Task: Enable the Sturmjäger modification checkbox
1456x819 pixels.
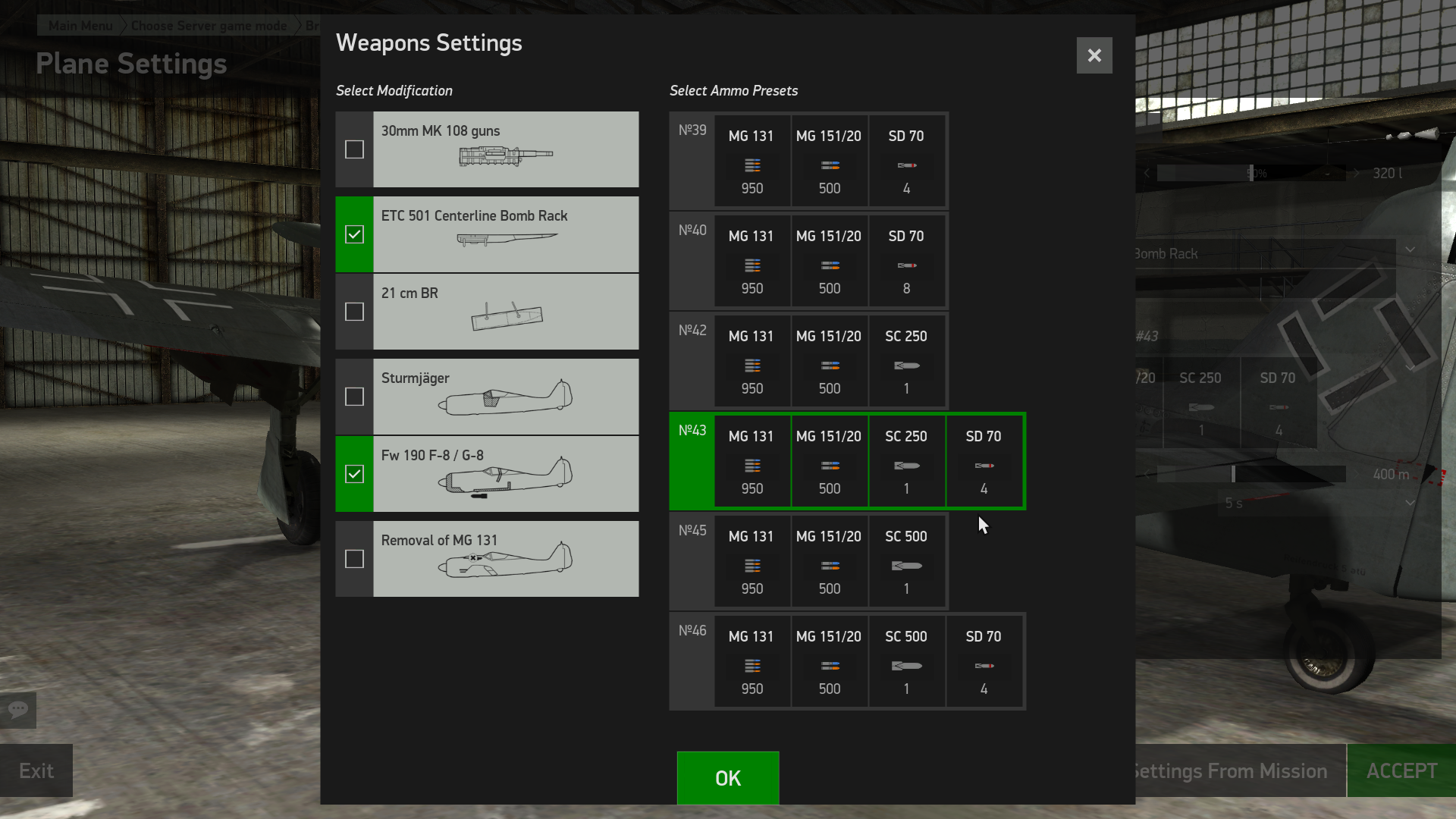Action: [354, 397]
